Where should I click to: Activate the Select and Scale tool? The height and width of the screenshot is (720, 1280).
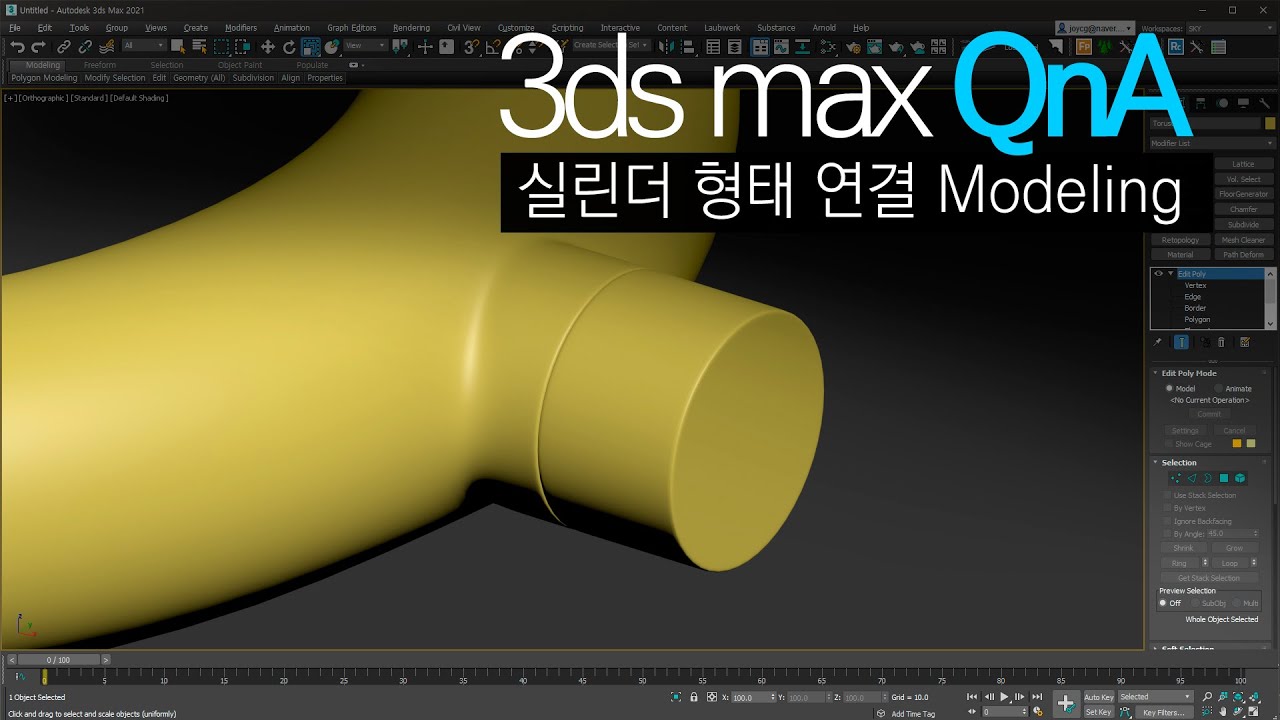[x=311, y=46]
